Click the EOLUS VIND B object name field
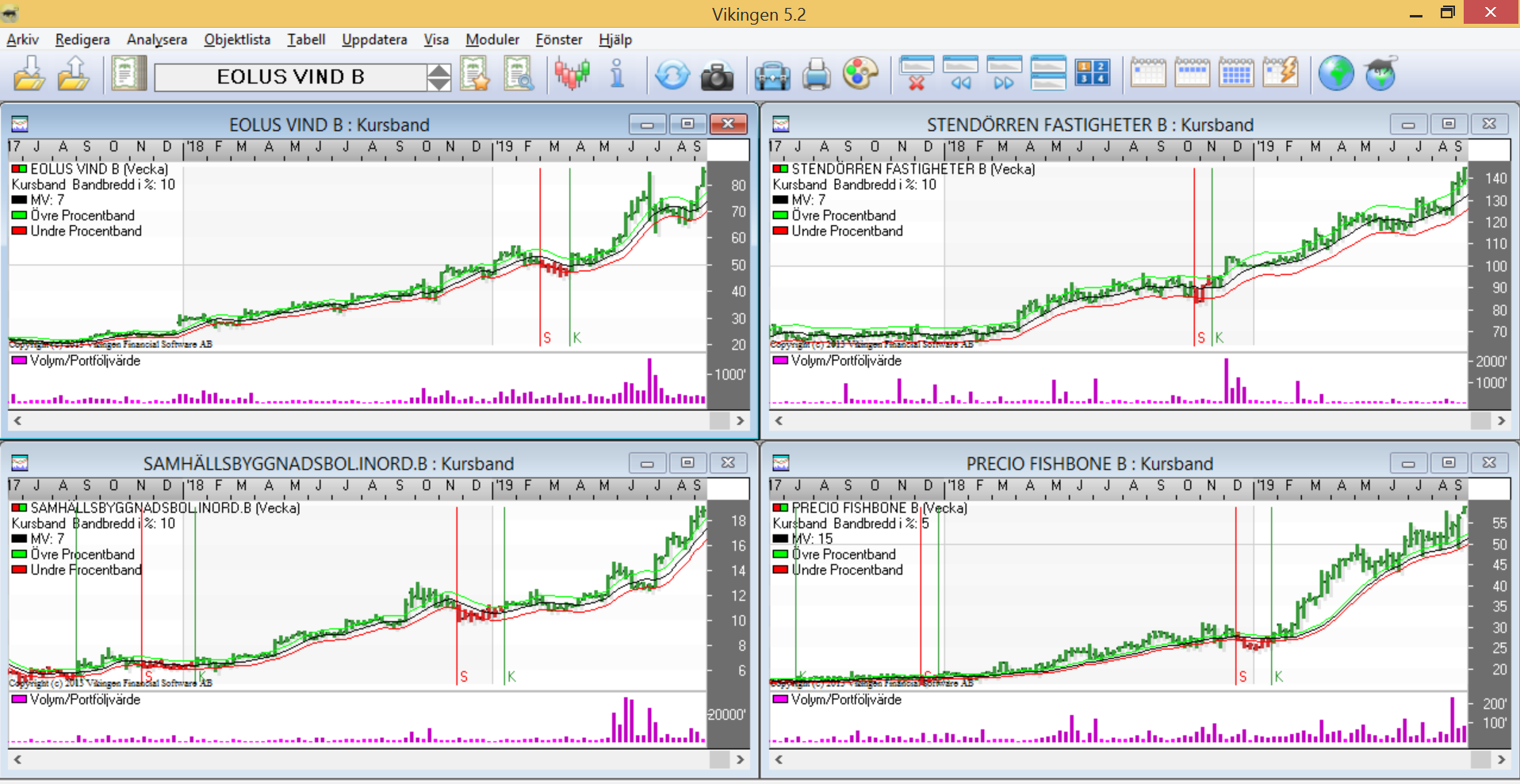1520x784 pixels. tap(291, 77)
